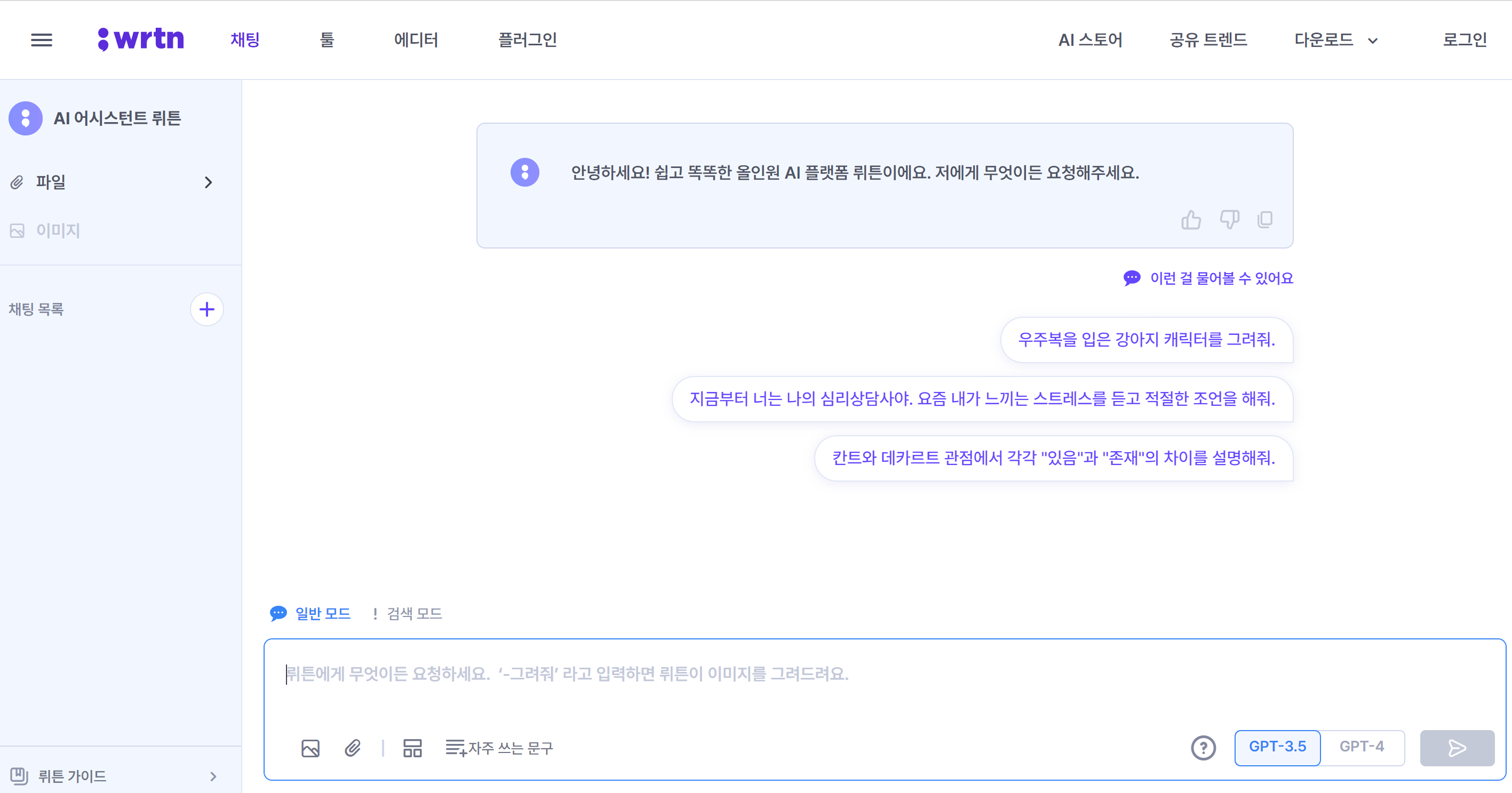Copy the greeting message with copy icon
This screenshot has width=1512, height=793.
tap(1265, 220)
